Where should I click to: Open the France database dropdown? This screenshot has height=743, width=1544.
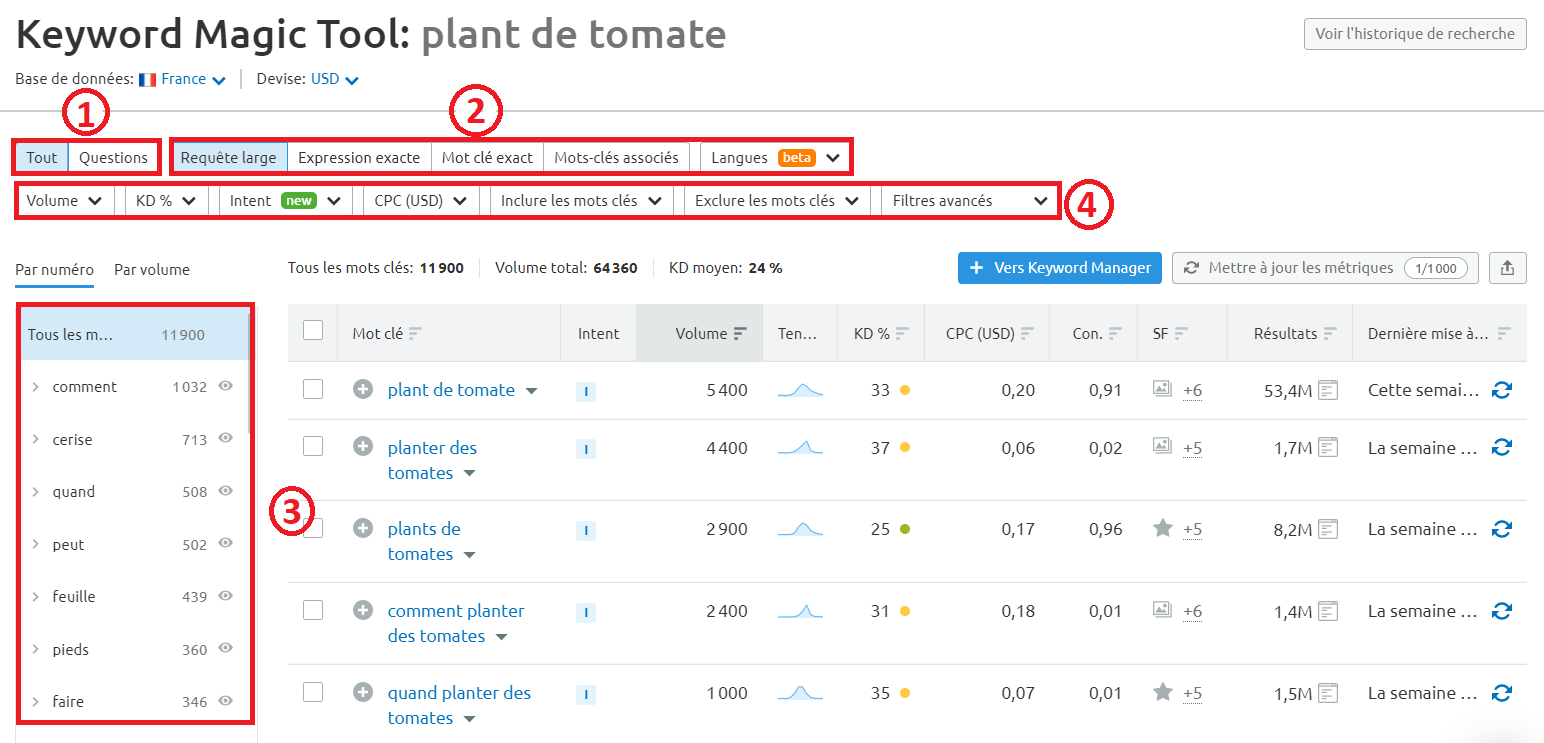pos(183,78)
